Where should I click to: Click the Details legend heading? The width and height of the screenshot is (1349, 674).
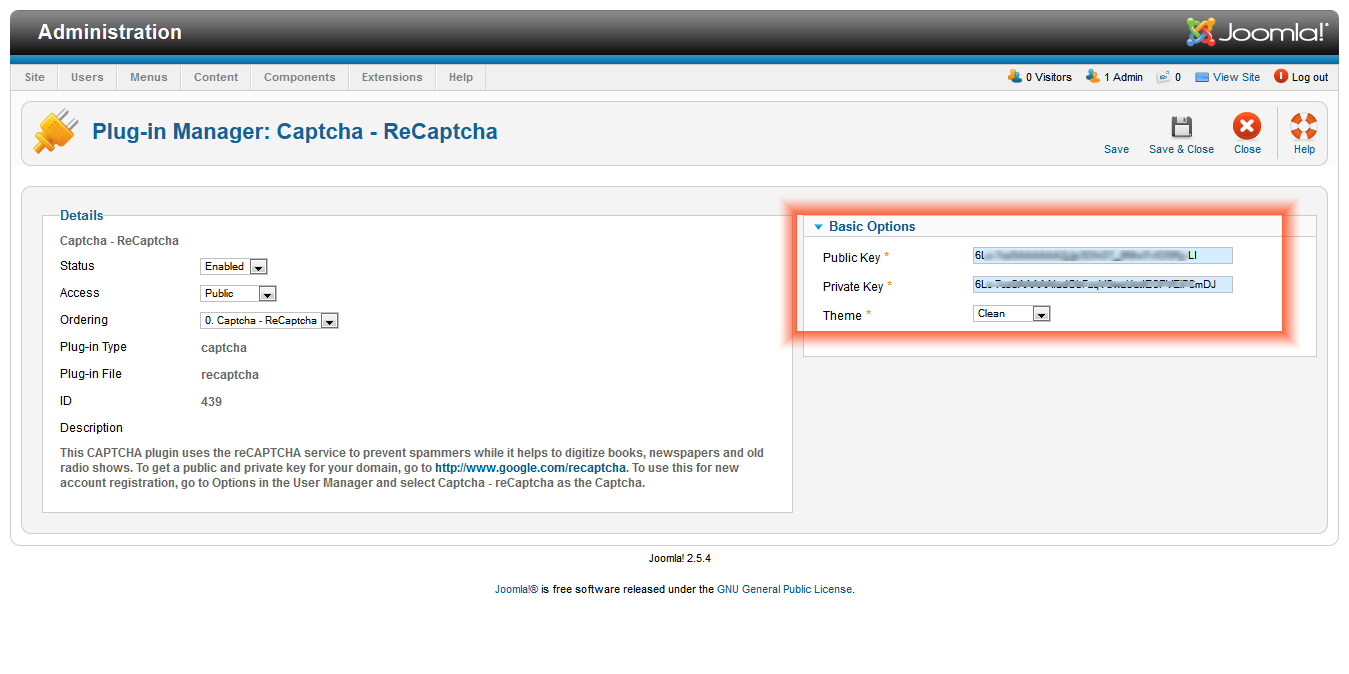[82, 215]
